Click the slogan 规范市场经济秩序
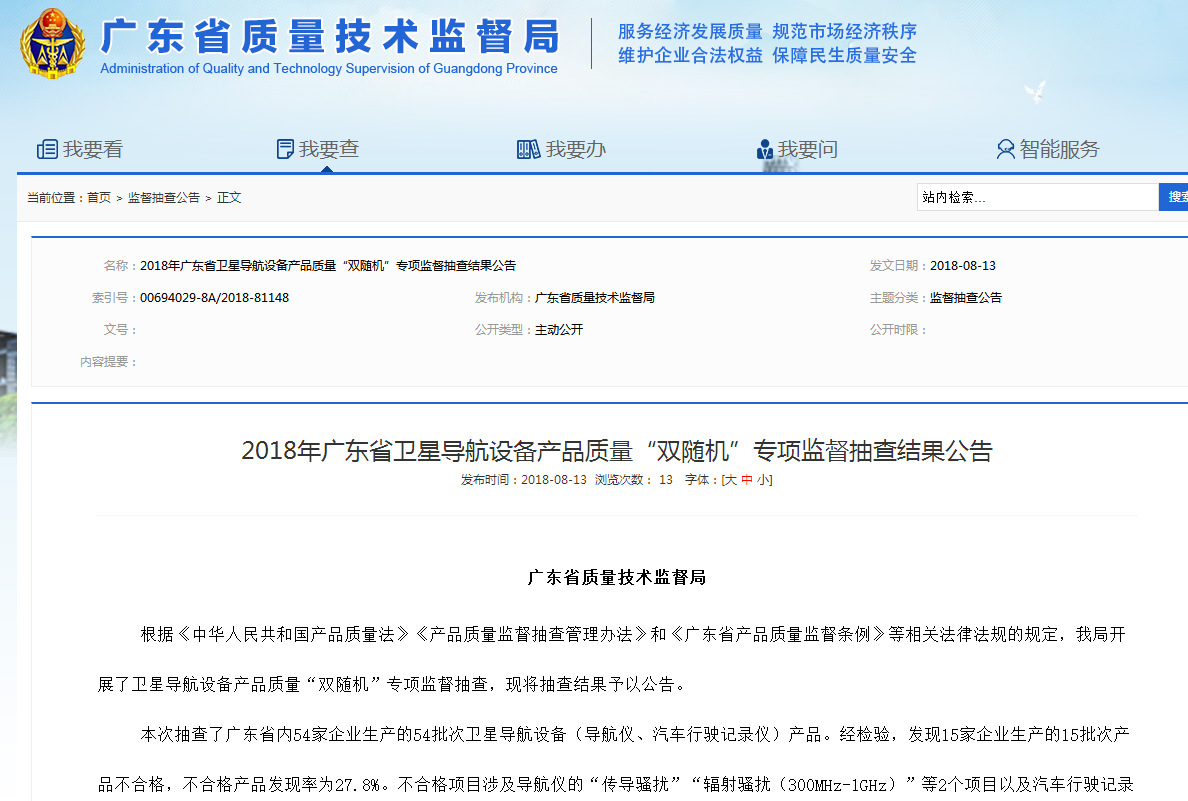Image resolution: width=1188 pixels, height=801 pixels. (844, 32)
